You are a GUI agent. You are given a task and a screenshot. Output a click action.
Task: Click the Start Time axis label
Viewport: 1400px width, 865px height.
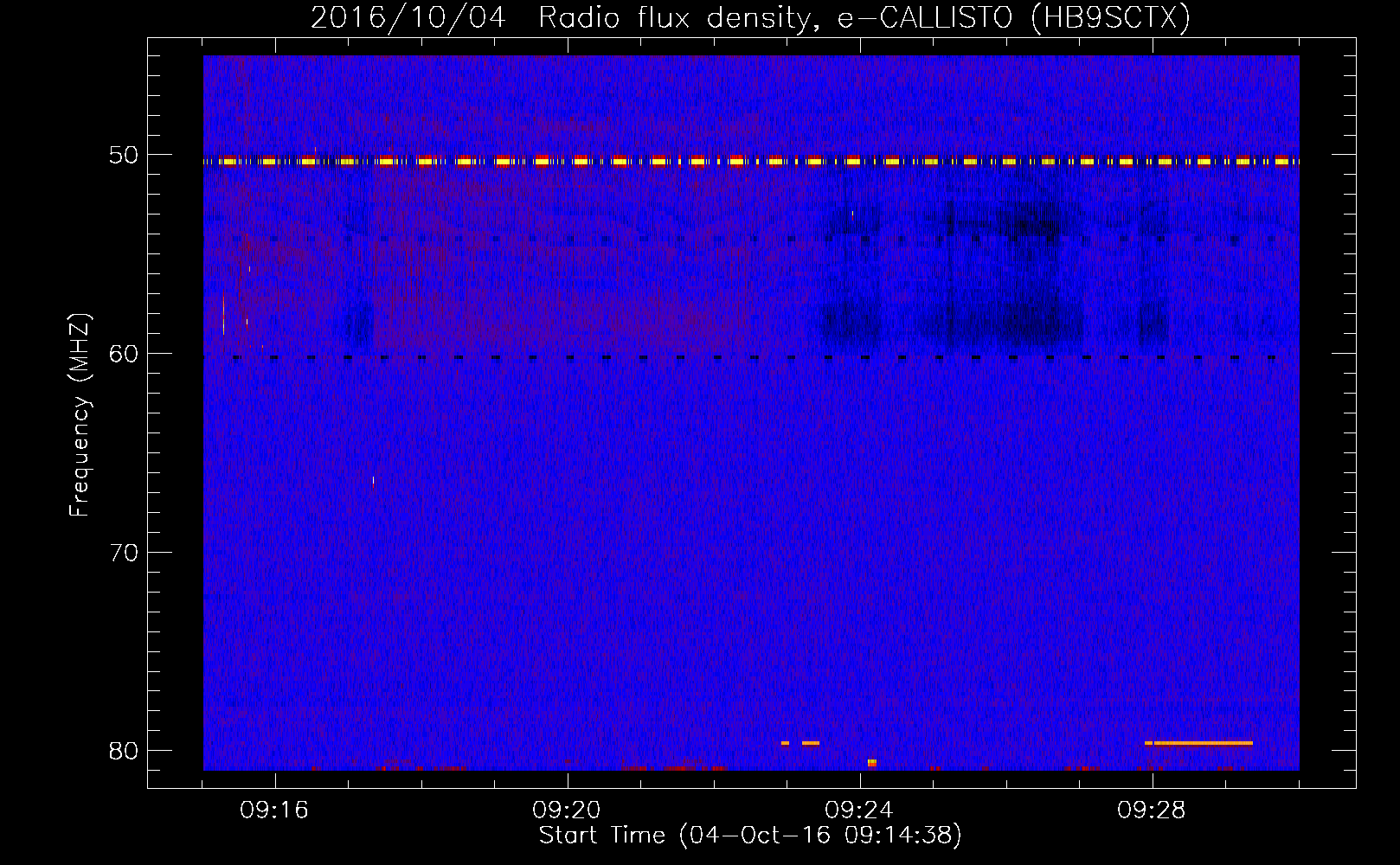[x=750, y=836]
